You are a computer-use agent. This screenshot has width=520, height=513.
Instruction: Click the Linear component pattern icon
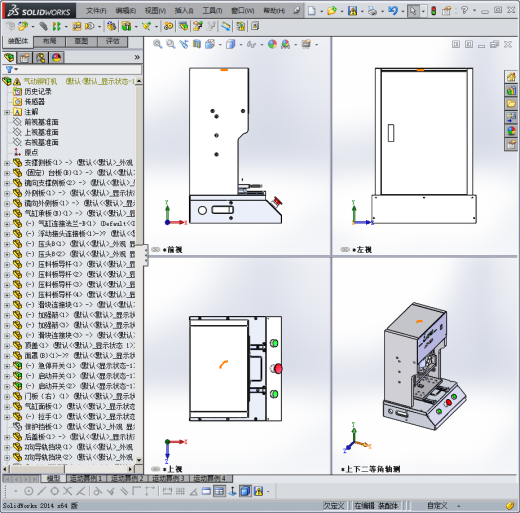[x=57, y=26]
